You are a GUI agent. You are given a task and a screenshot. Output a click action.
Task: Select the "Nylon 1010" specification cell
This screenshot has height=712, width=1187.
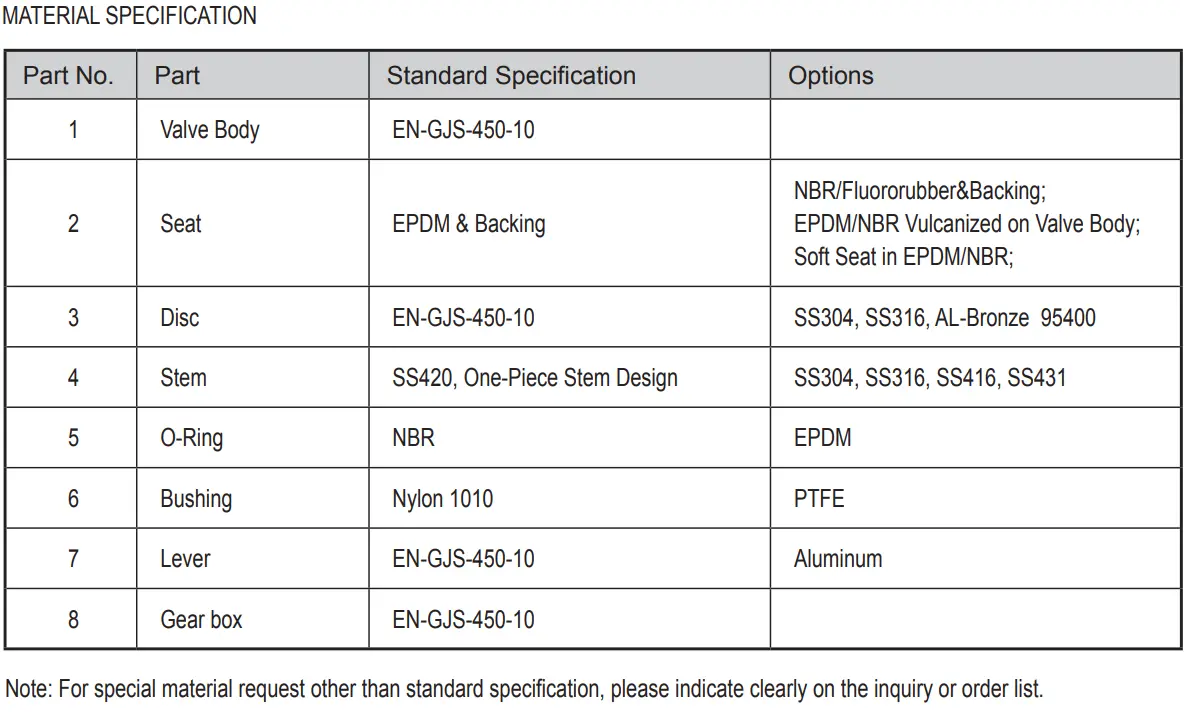(x=443, y=498)
